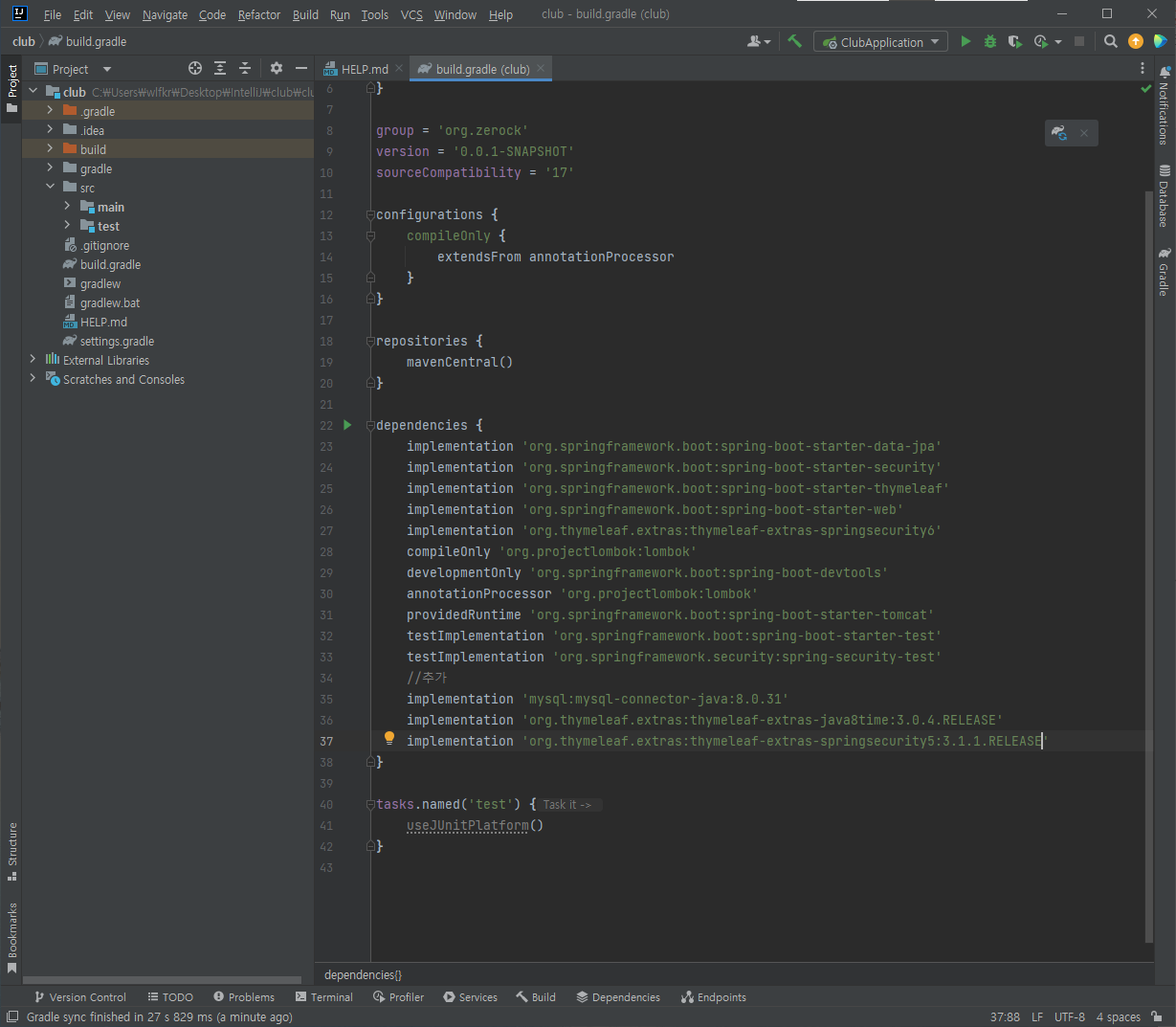Dismiss the floating Gradle reload popup
The width and height of the screenshot is (1176, 1027).
tap(1084, 133)
